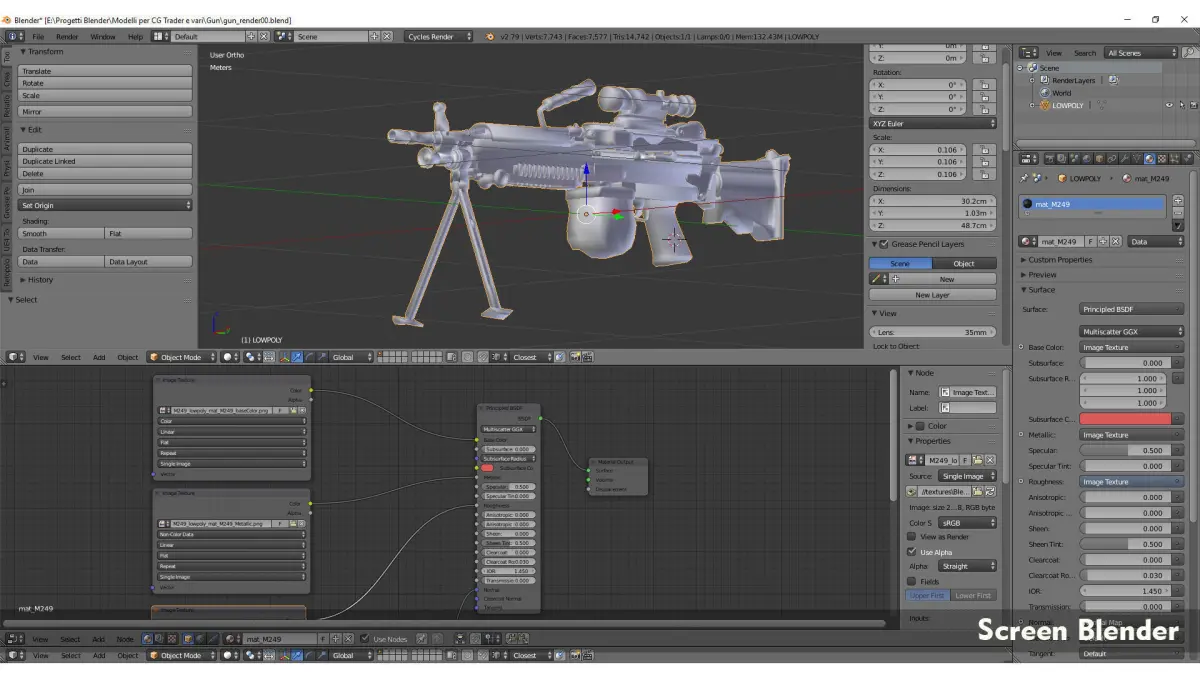
Task: Open the Particles properties tab
Action: (1175, 158)
